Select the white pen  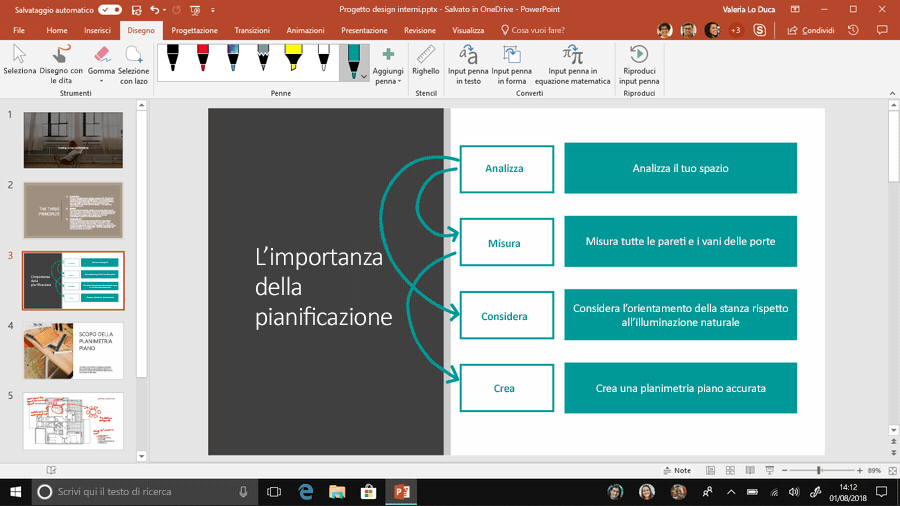(x=324, y=58)
